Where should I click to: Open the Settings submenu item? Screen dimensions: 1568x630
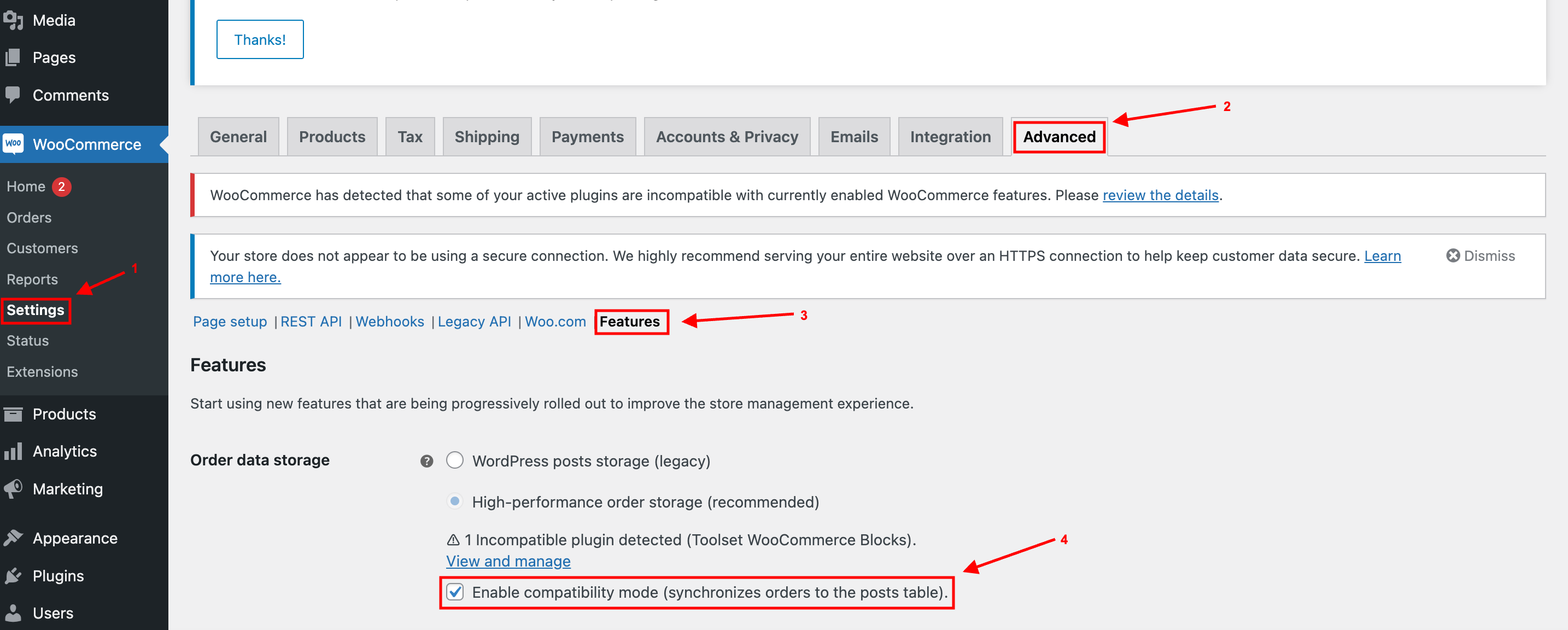point(36,311)
